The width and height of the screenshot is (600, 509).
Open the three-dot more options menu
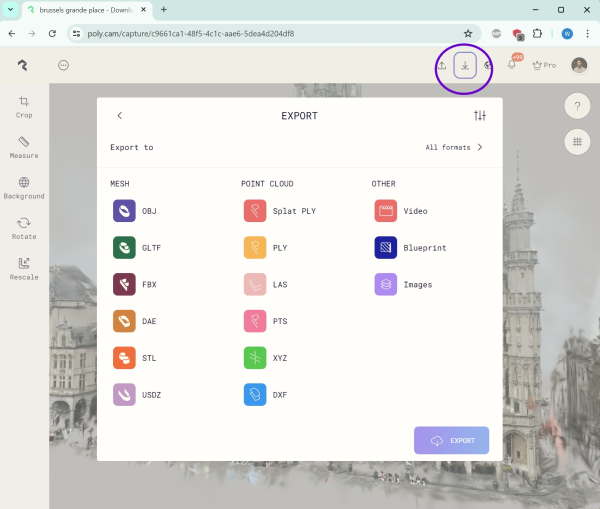(x=63, y=65)
